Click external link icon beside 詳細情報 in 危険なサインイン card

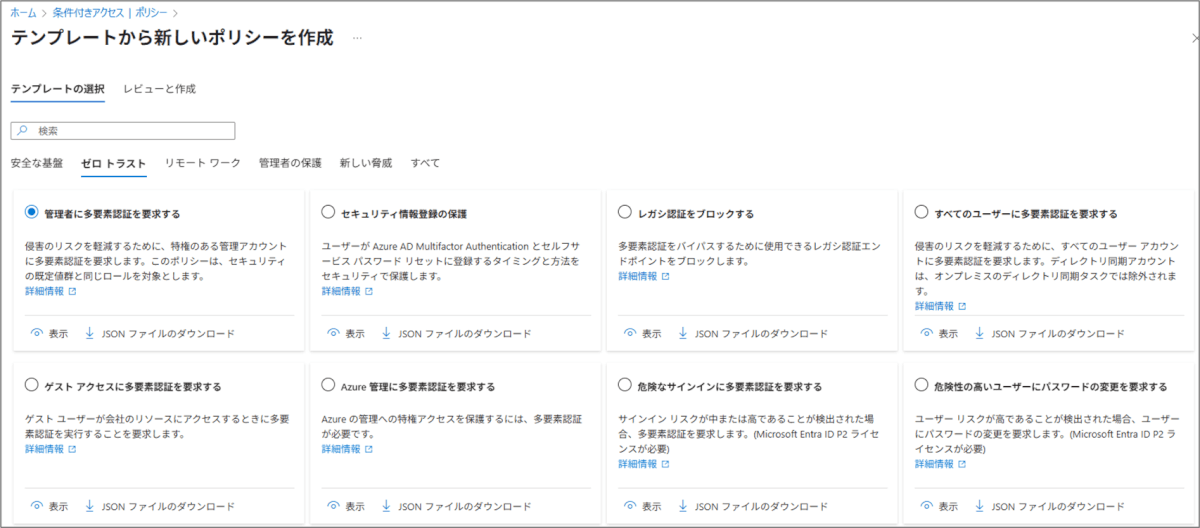click(665, 464)
